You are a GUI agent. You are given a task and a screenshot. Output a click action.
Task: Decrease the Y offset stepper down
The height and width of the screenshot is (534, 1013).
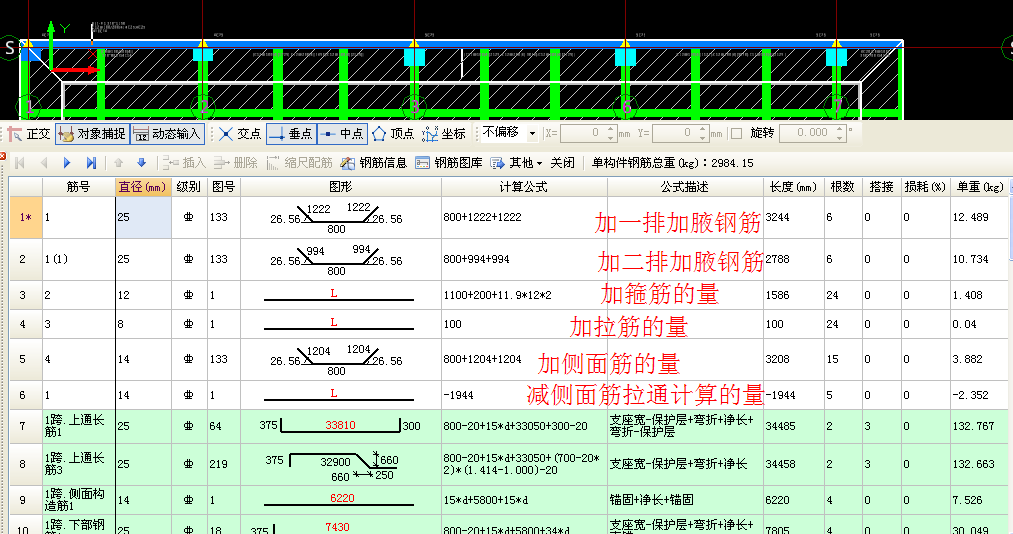(x=703, y=138)
